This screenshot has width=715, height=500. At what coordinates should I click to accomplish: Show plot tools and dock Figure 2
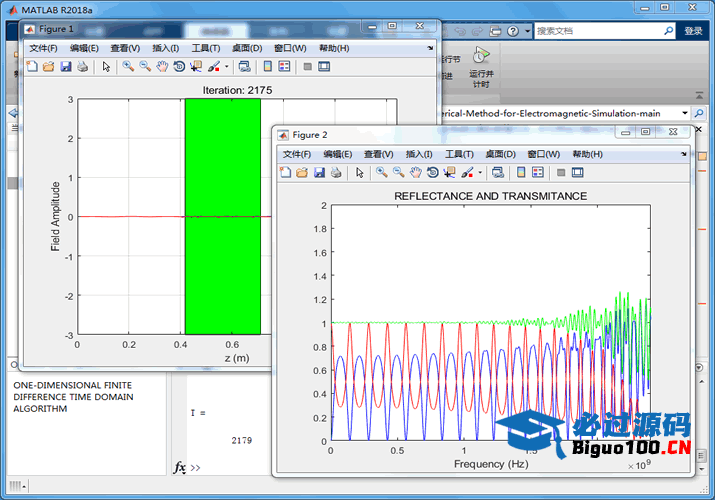click(577, 172)
